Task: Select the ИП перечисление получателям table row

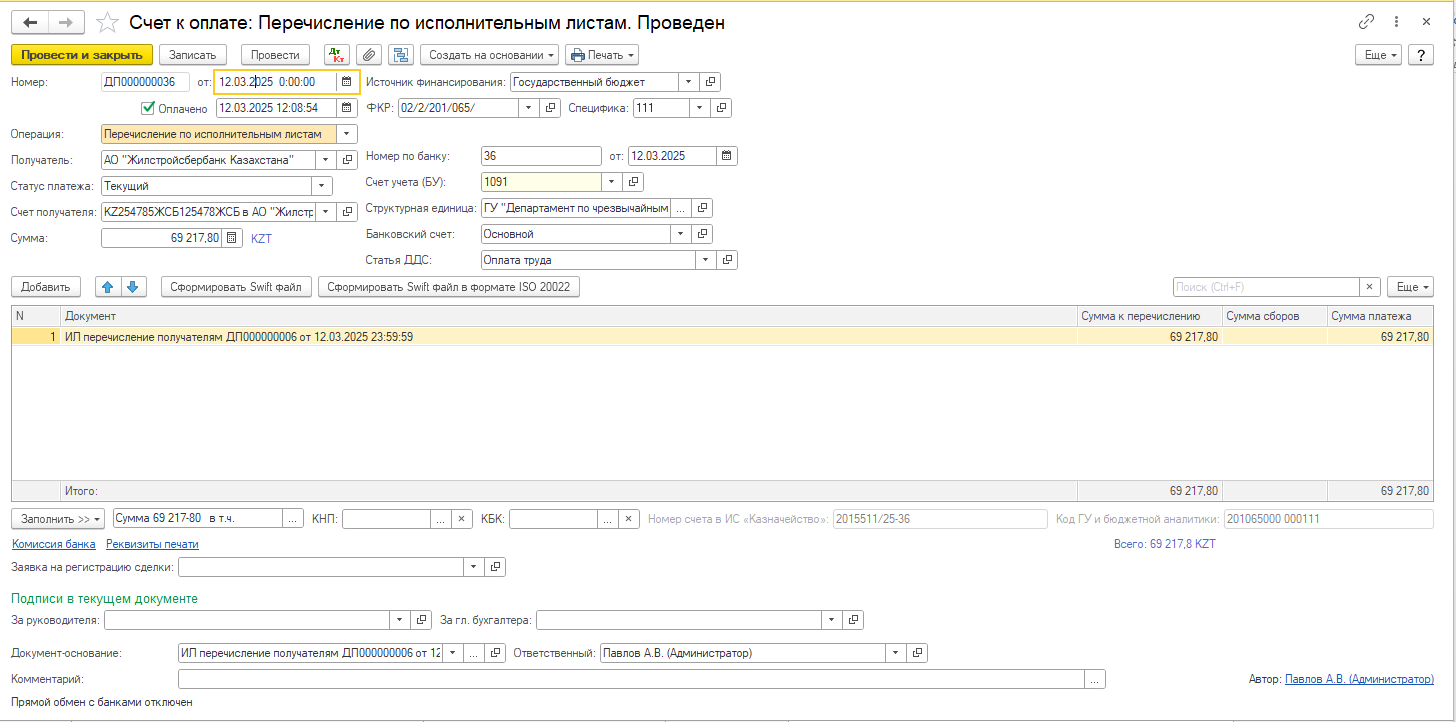Action: click(x=500, y=338)
